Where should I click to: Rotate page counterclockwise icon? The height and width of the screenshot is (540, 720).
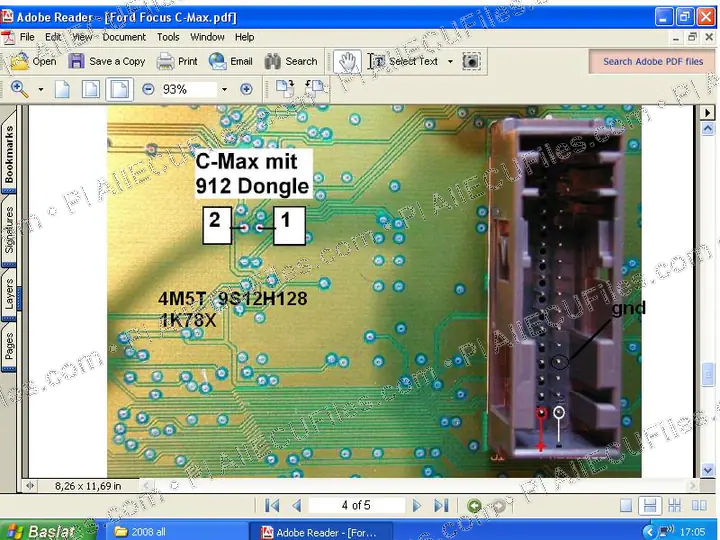[315, 88]
